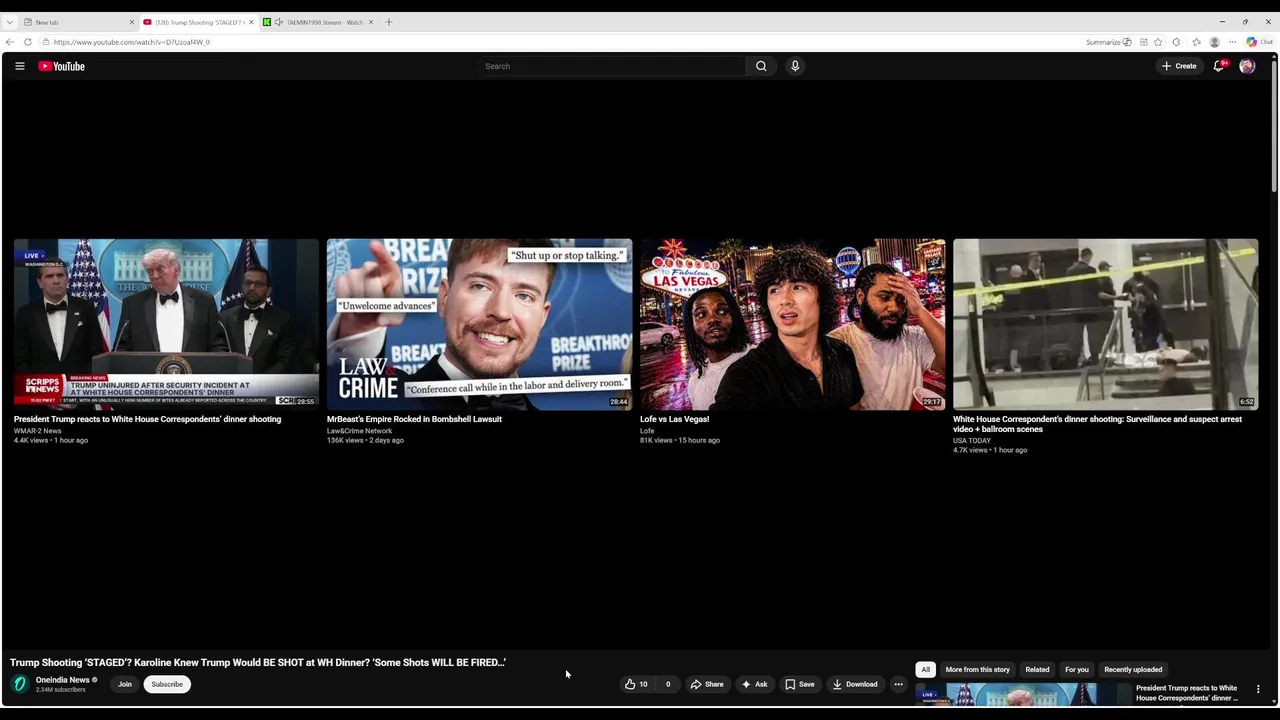Click the browser address bar URL
The height and width of the screenshot is (720, 1280).
(x=132, y=42)
